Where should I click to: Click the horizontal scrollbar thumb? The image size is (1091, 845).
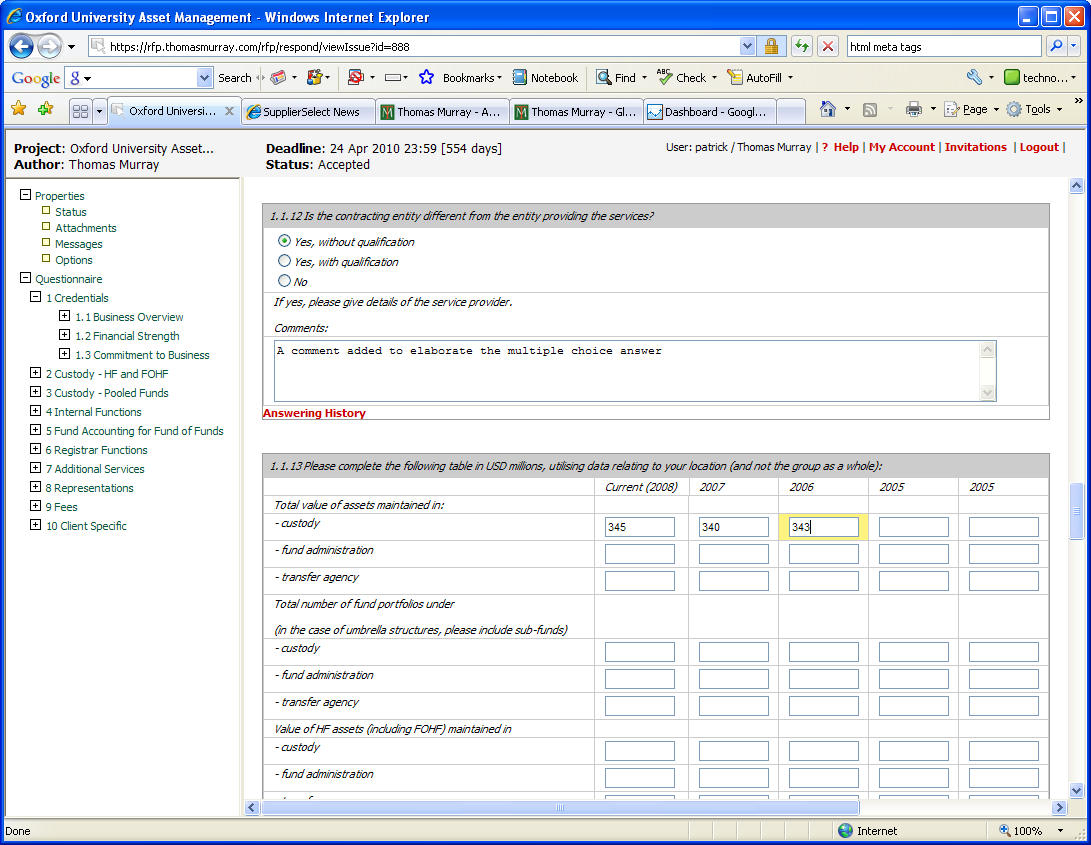560,807
